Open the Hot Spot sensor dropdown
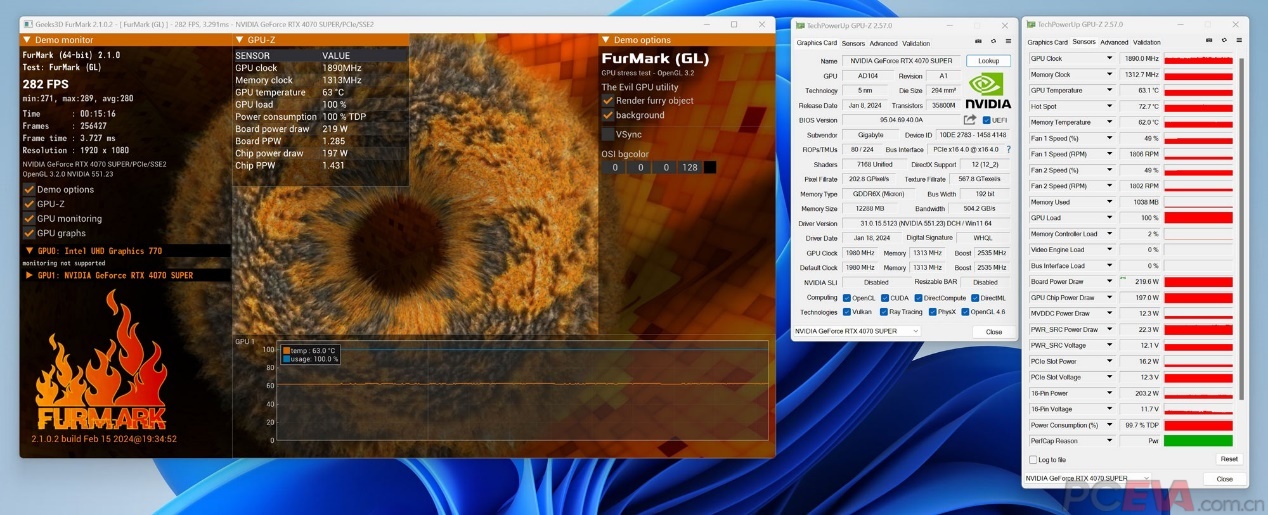The width and height of the screenshot is (1268, 515). click(1109, 106)
